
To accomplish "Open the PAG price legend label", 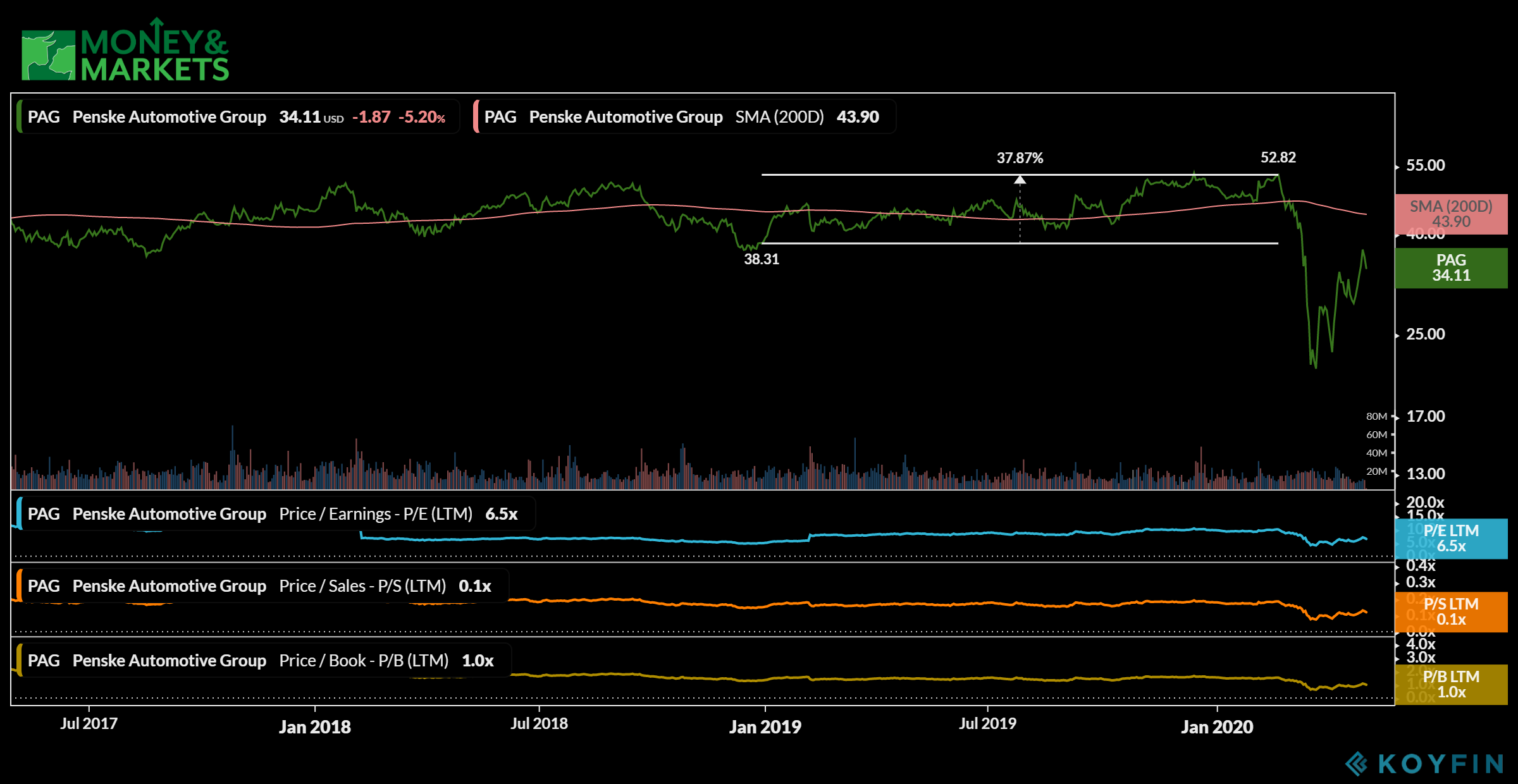I will tap(237, 117).
